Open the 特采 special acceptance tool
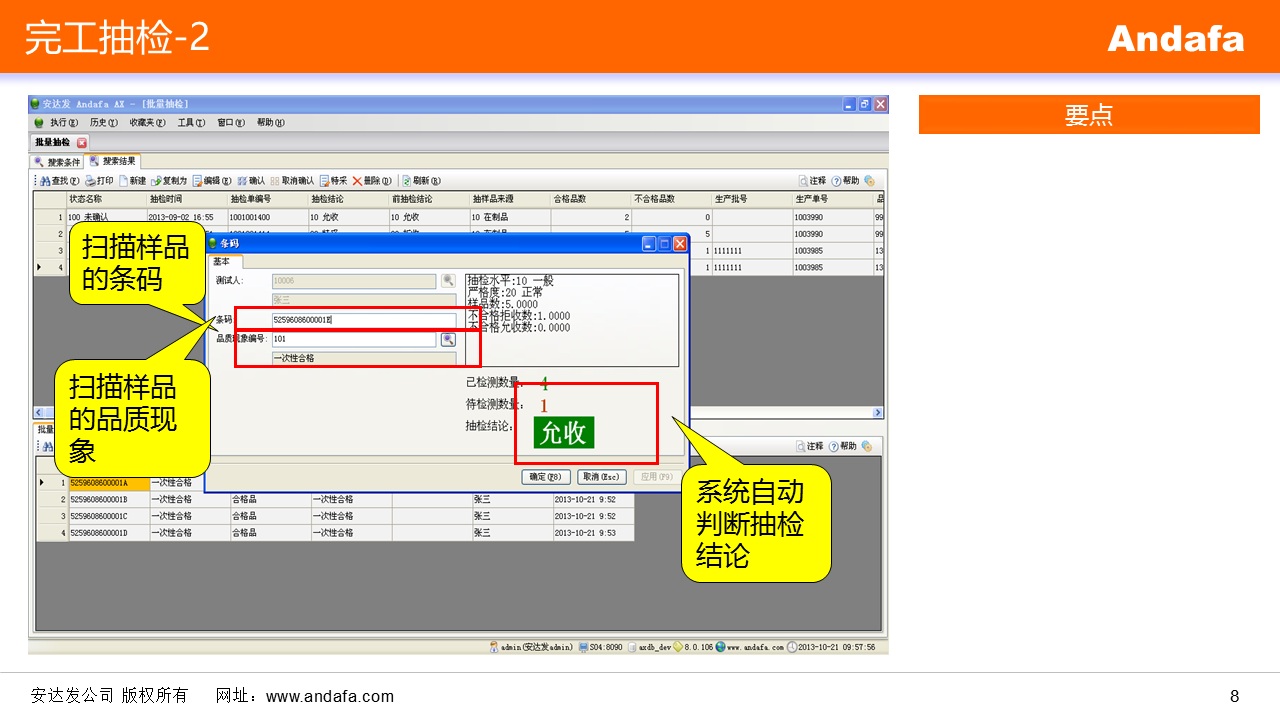1280x720 pixels. tap(325, 181)
